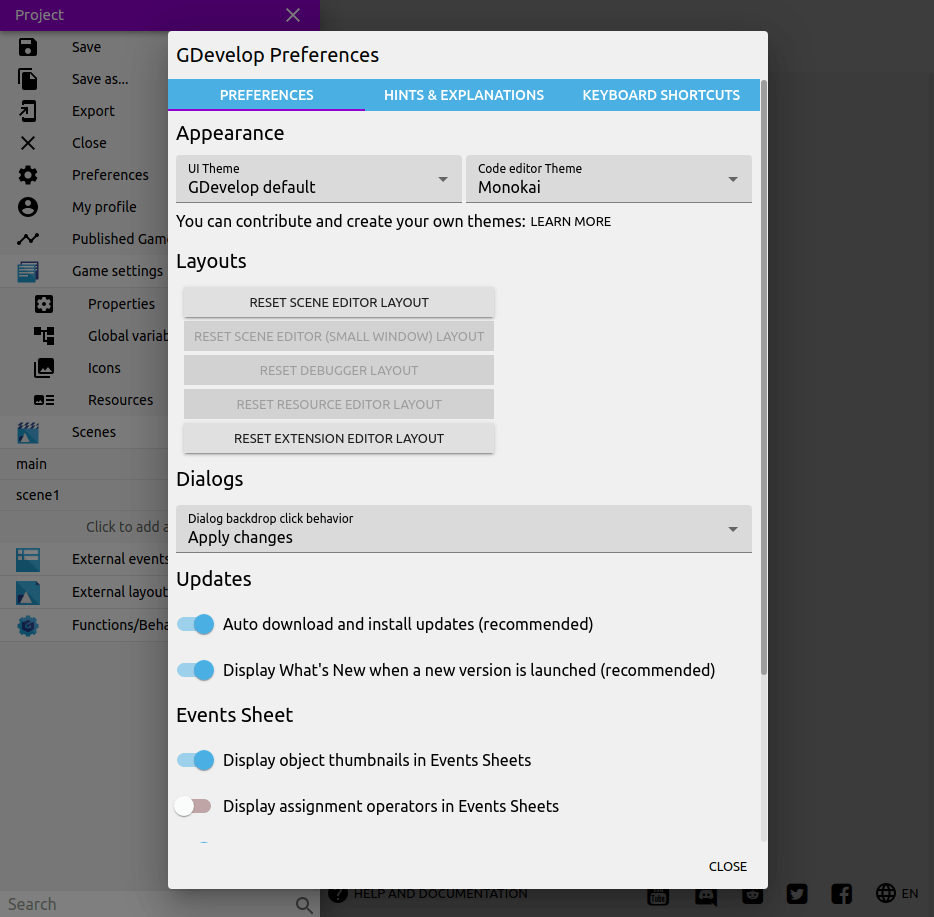Screen dimensions: 934x917
Task: Switch to Keyboard Shortcuts tab
Action: click(x=661, y=95)
